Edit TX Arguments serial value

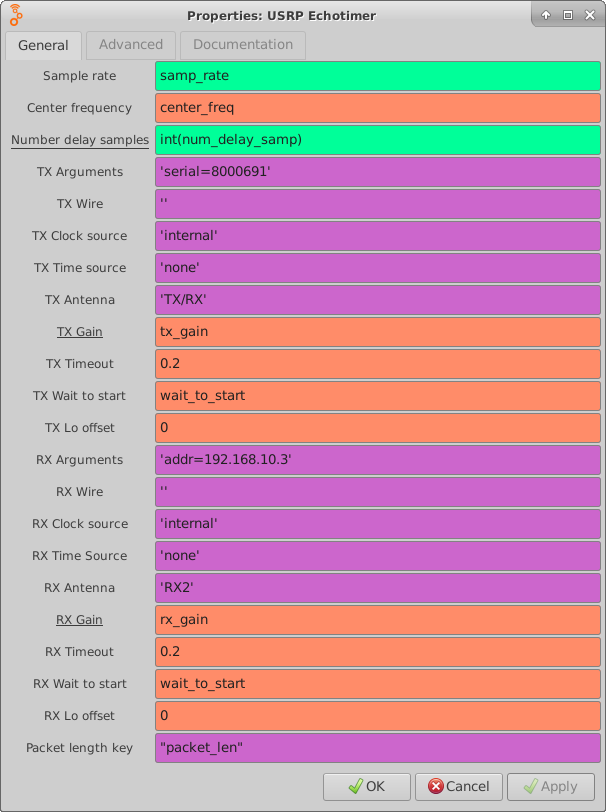click(378, 172)
